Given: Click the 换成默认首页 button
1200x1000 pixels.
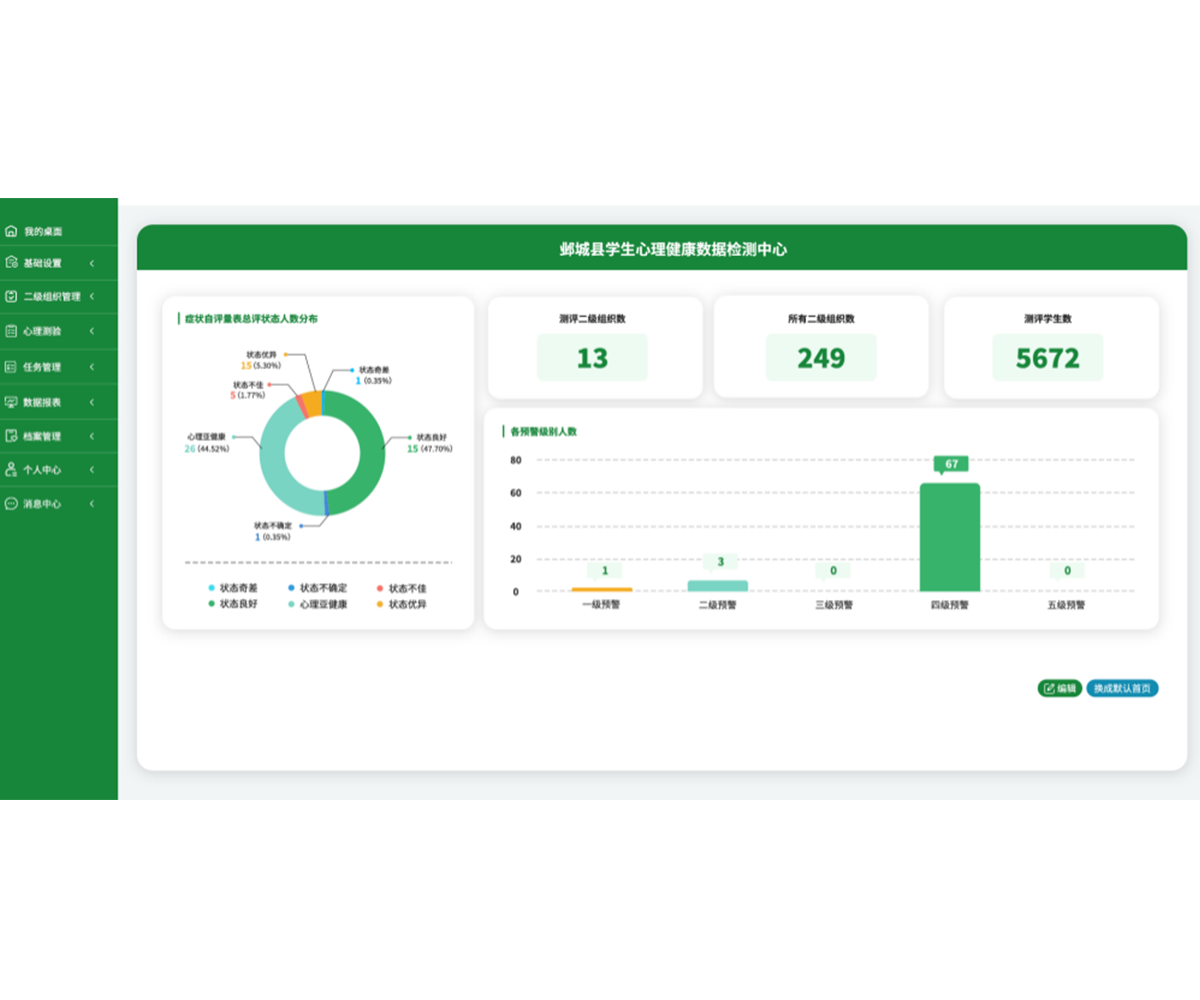Looking at the screenshot, I should coord(1122,688).
